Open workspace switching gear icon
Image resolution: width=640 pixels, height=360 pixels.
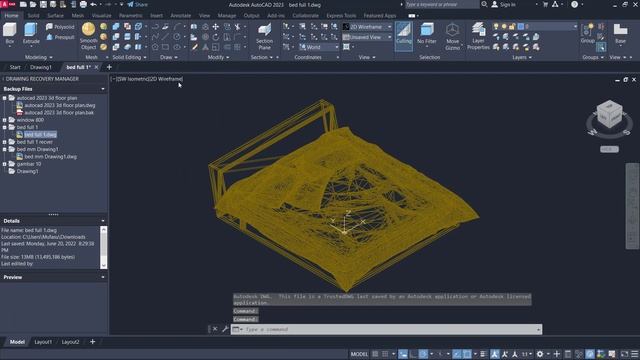coord(540,354)
